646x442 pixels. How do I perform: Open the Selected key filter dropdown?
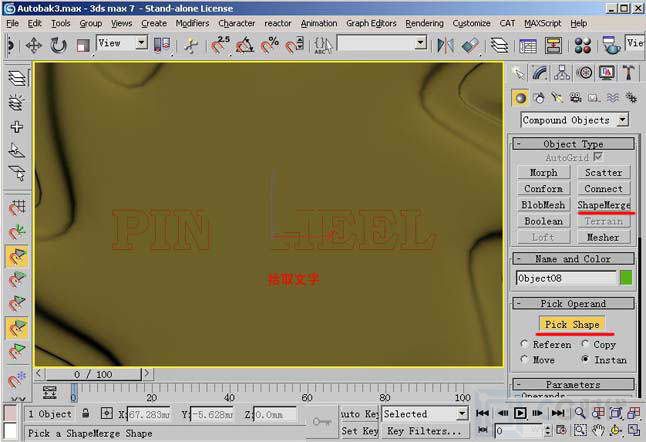(x=462, y=414)
